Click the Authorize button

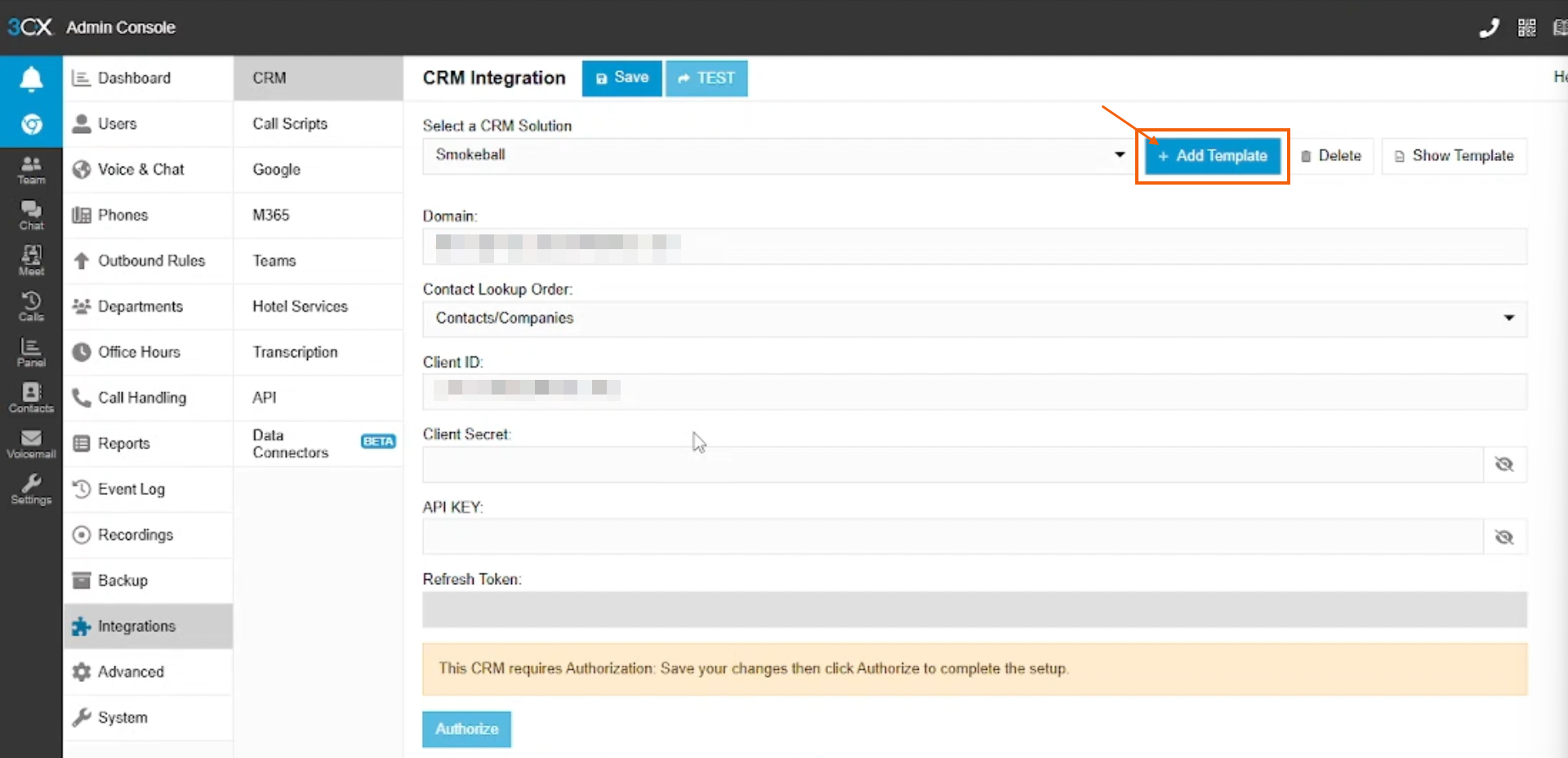[466, 729]
